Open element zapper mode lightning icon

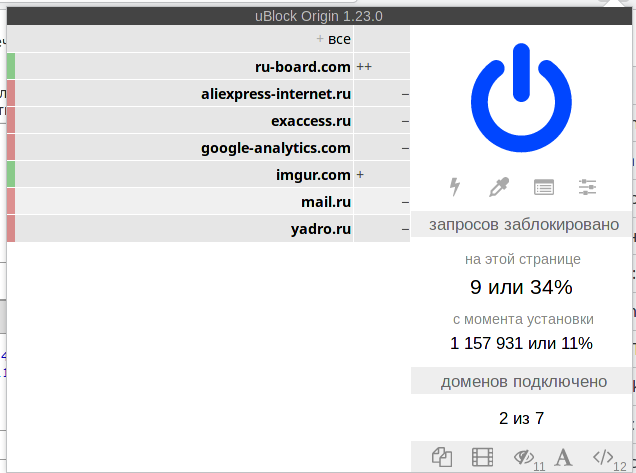[x=455, y=187]
